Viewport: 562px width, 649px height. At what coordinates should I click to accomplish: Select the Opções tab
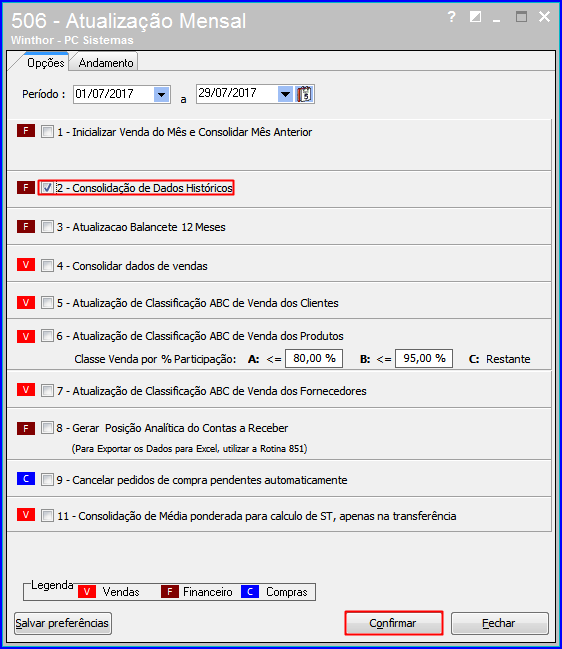[46, 63]
